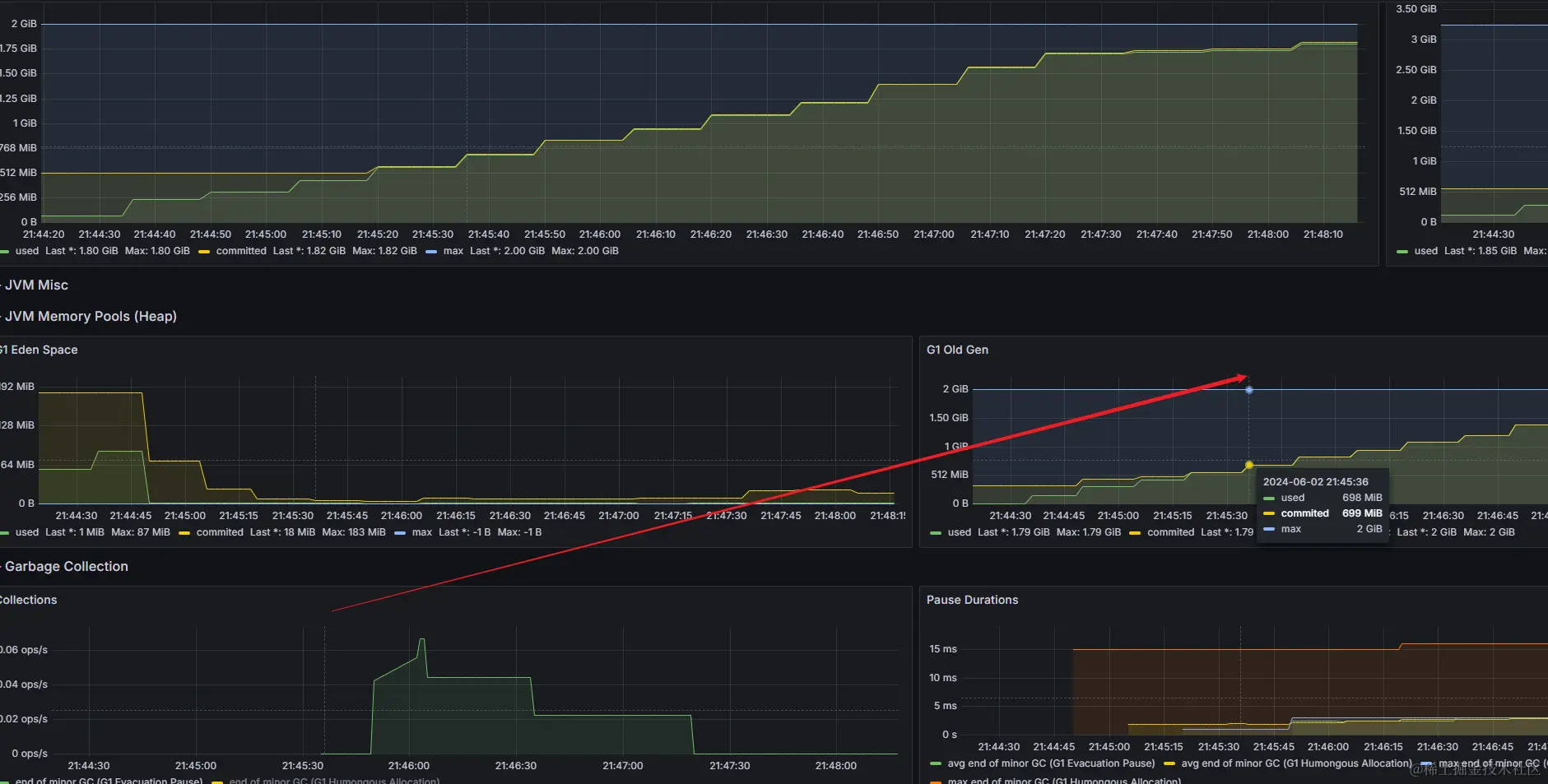
Task: Toggle 'avg end of minor GC (G1 Humongous Allocation)' series
Action: 1297,763
